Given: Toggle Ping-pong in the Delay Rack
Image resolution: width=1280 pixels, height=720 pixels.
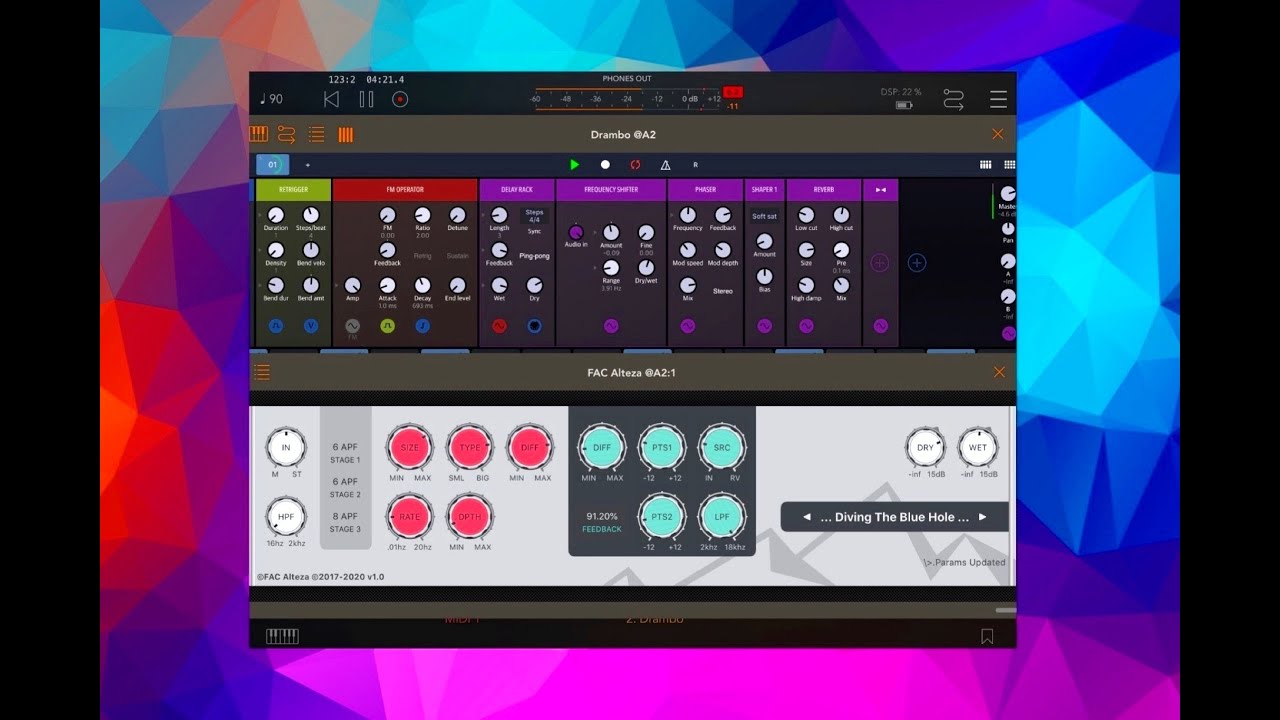Looking at the screenshot, I should (535, 256).
